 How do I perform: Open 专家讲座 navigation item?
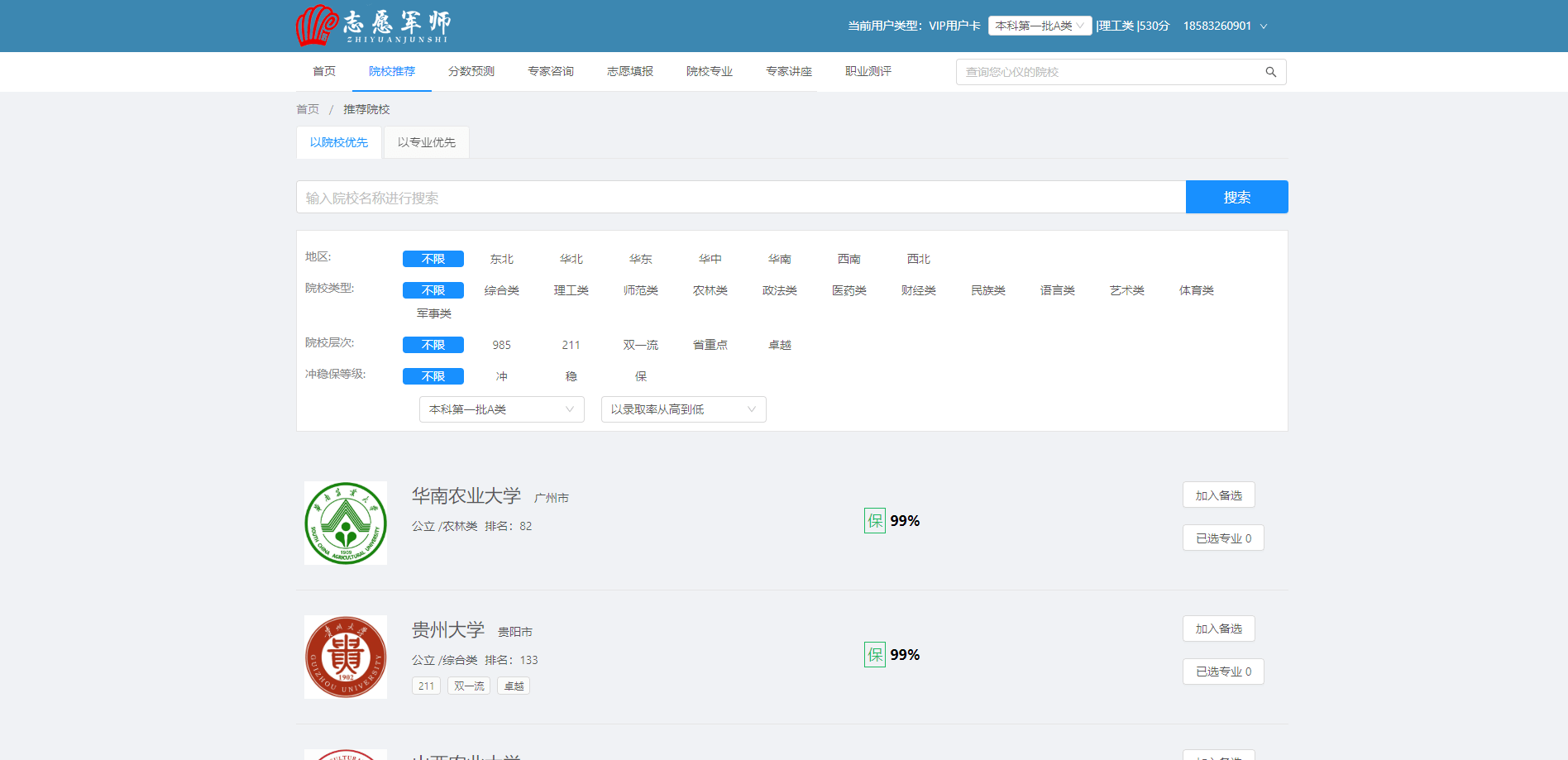[x=789, y=71]
